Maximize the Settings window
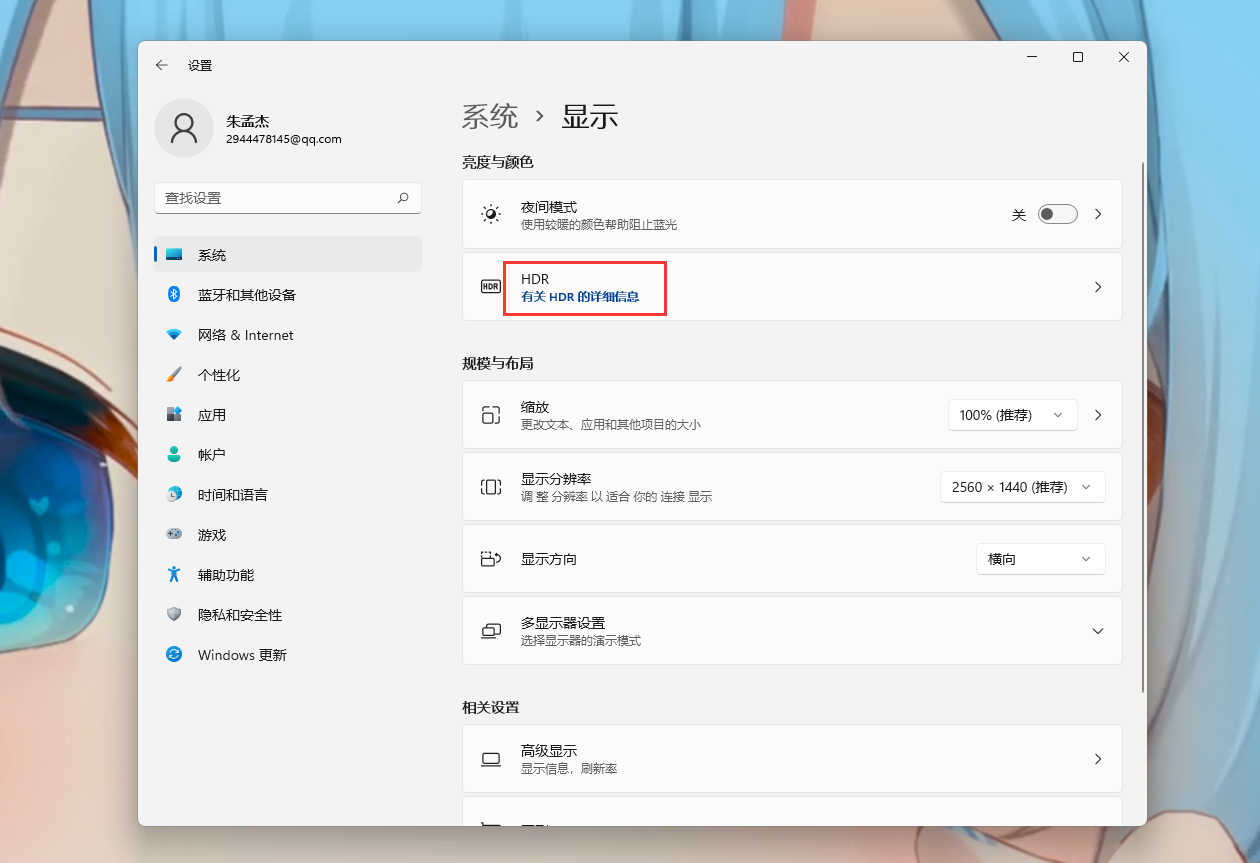This screenshot has width=1260, height=863. pos(1078,58)
